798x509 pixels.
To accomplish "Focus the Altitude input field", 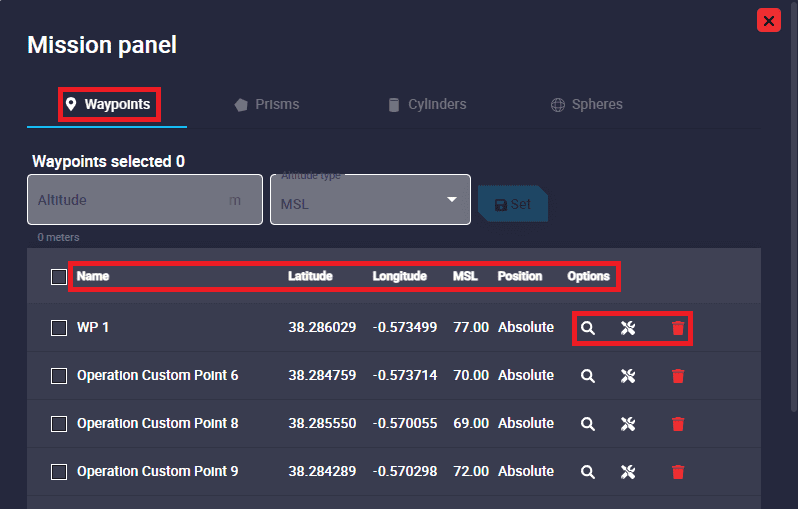I will tap(130, 200).
